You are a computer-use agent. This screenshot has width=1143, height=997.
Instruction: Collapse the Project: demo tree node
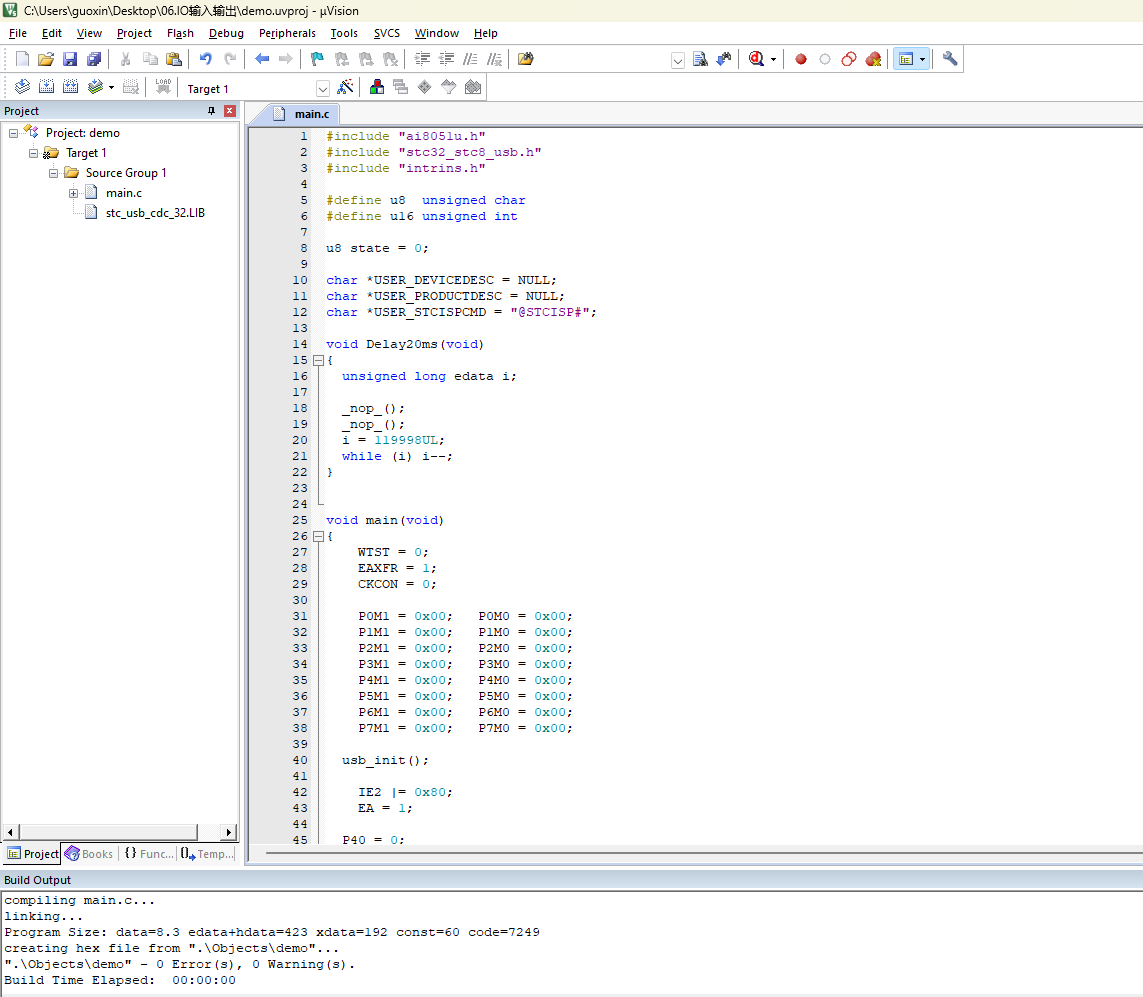(x=13, y=133)
